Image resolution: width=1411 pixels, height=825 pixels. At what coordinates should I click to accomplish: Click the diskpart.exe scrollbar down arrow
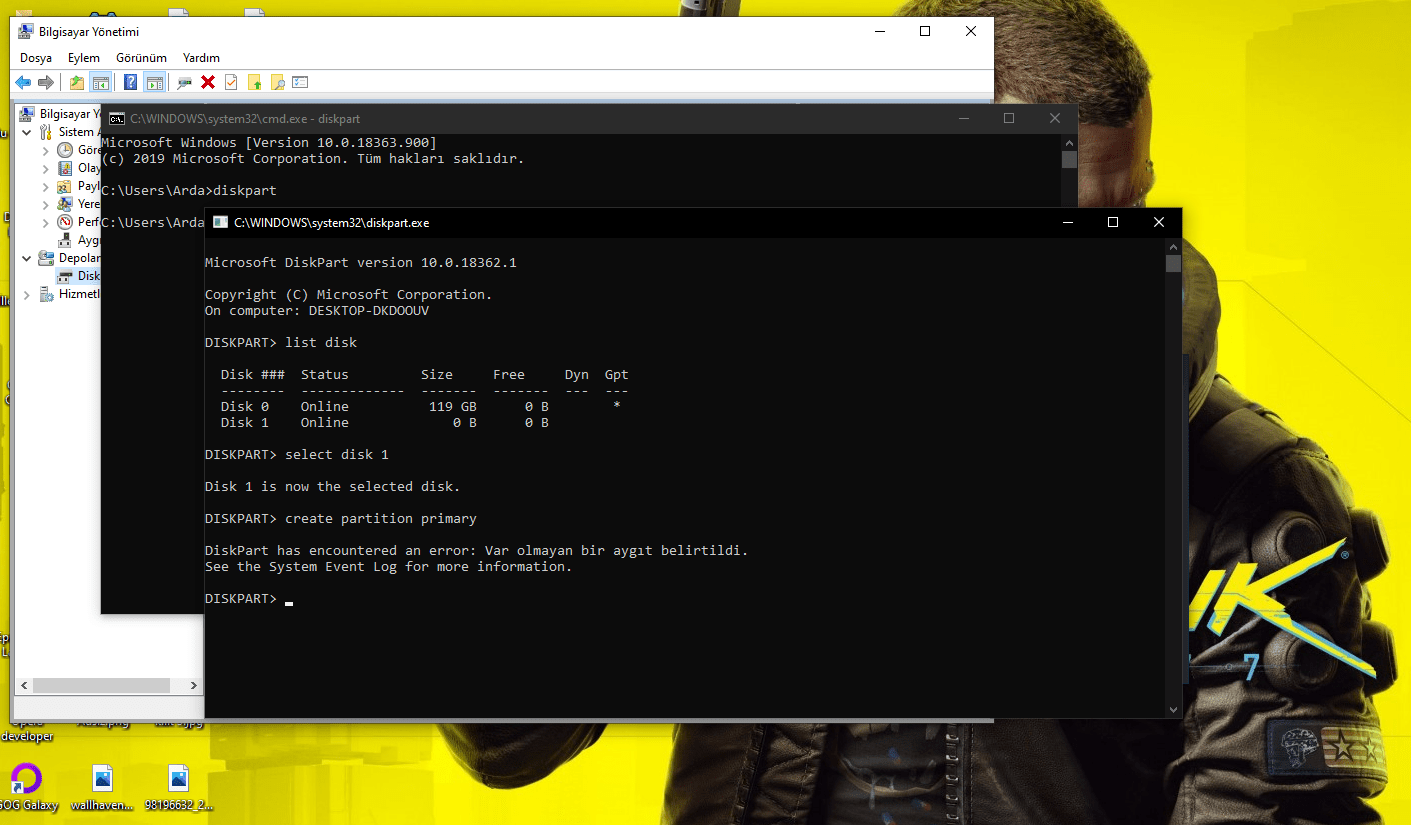coord(1173,710)
